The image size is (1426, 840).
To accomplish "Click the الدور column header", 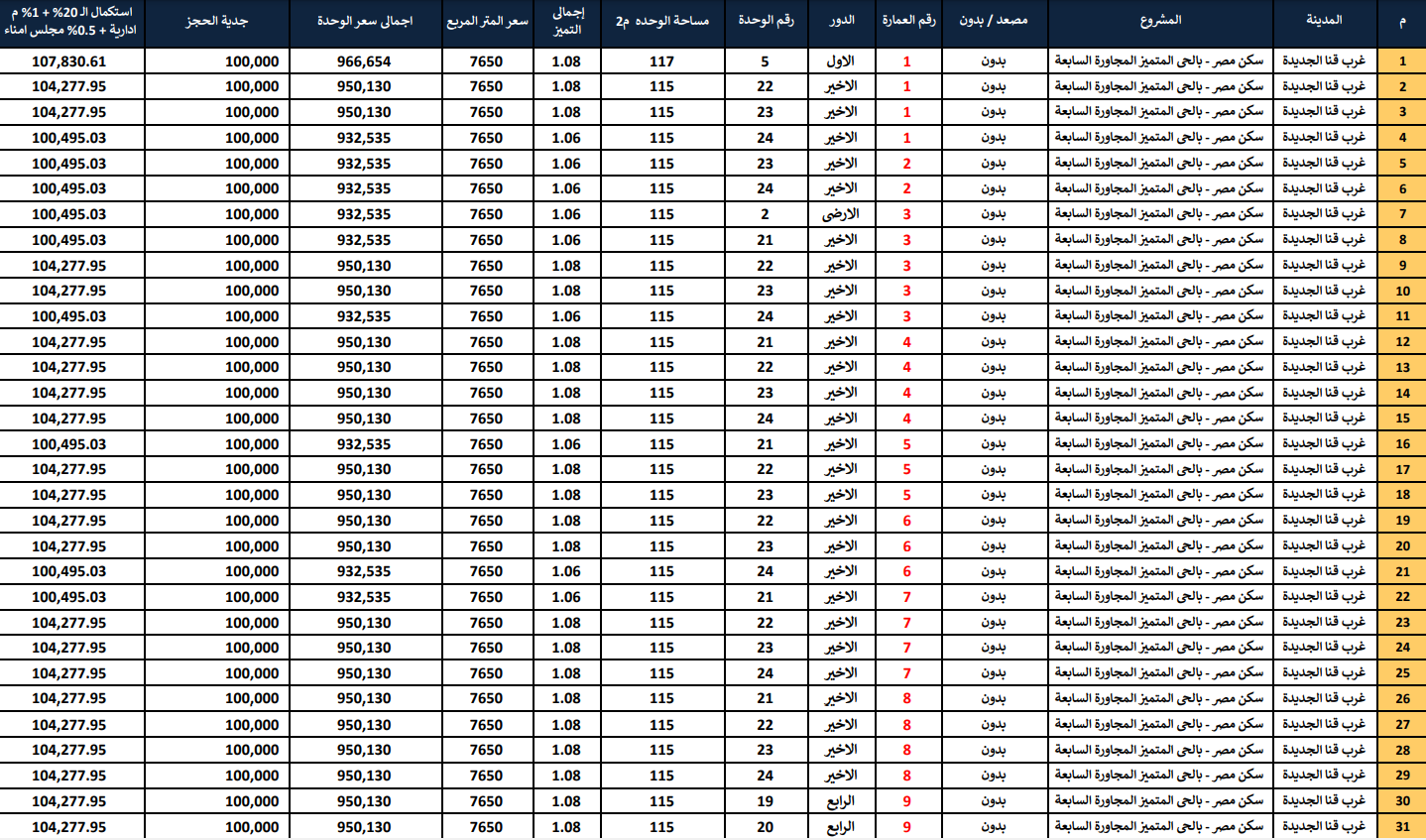I will pos(841,21).
